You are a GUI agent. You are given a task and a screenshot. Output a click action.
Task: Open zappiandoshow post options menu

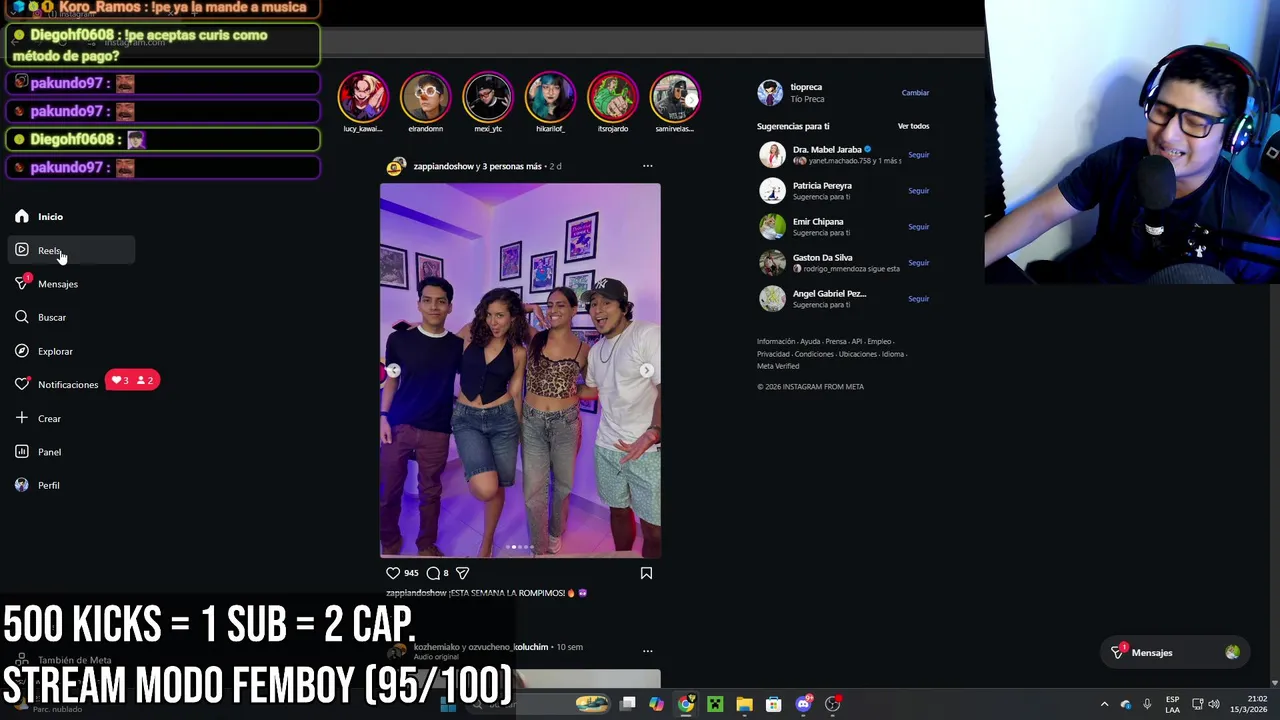pos(647,166)
